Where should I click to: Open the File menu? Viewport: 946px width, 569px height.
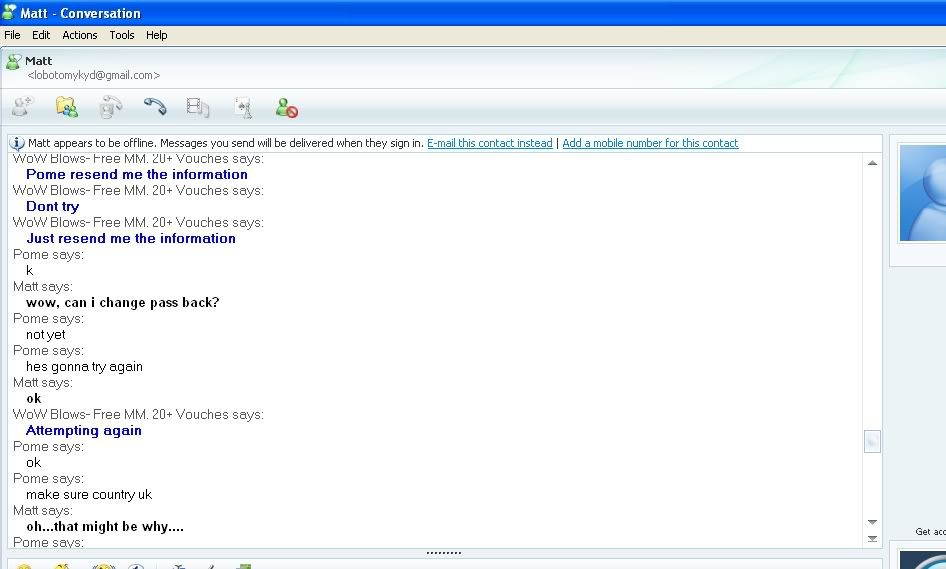click(x=12, y=35)
